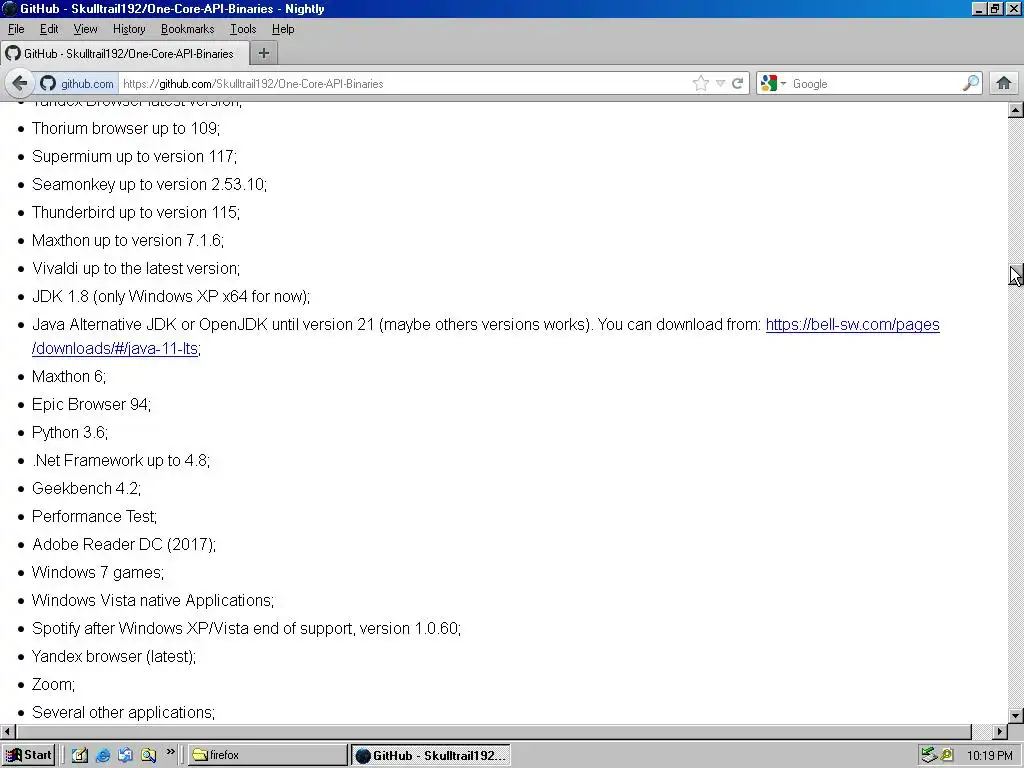Reload the page with the refresh icon
1024x768 pixels.
pyautogui.click(x=737, y=84)
